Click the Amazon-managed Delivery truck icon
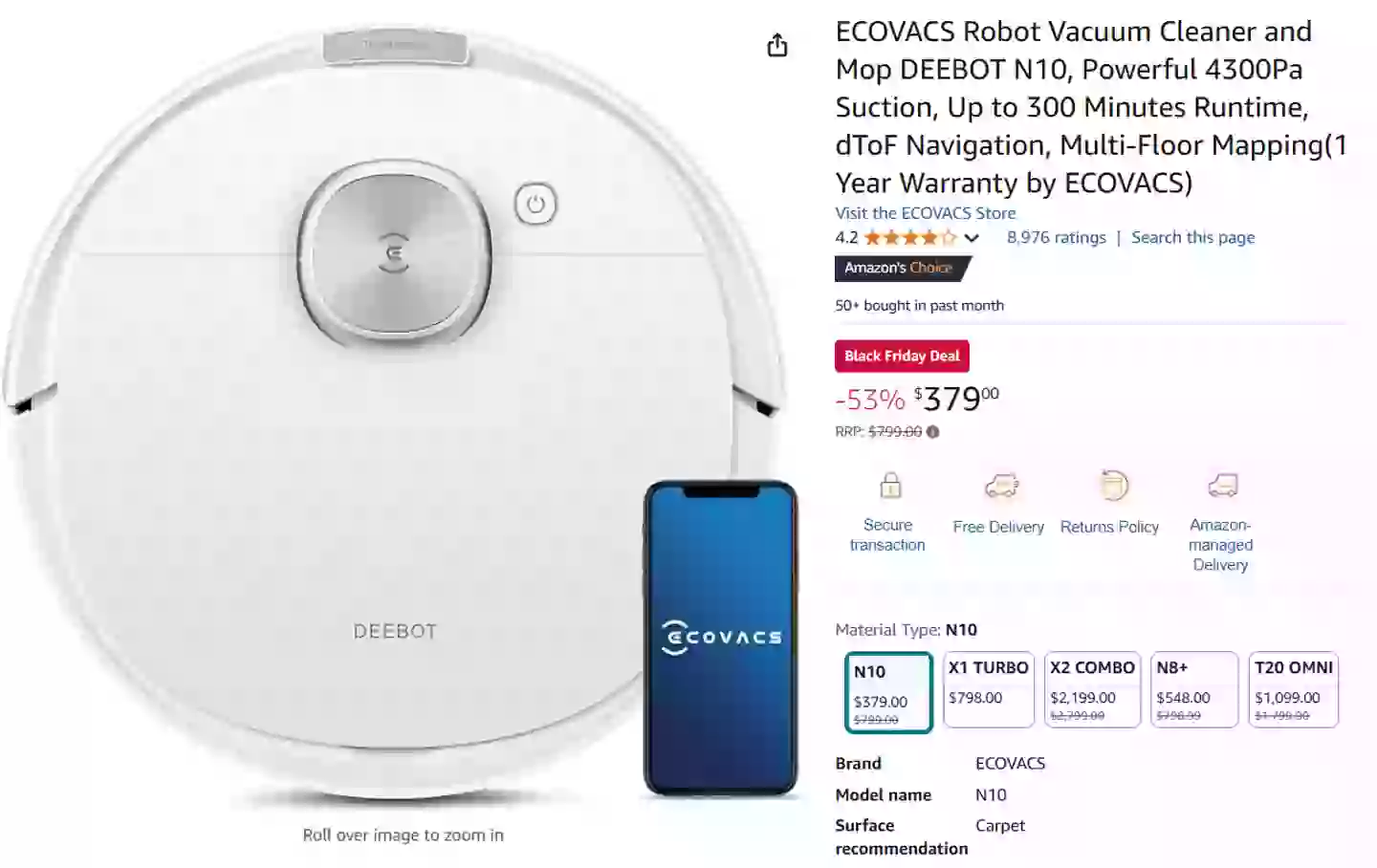This screenshot has height=868, width=1377. (1222, 486)
